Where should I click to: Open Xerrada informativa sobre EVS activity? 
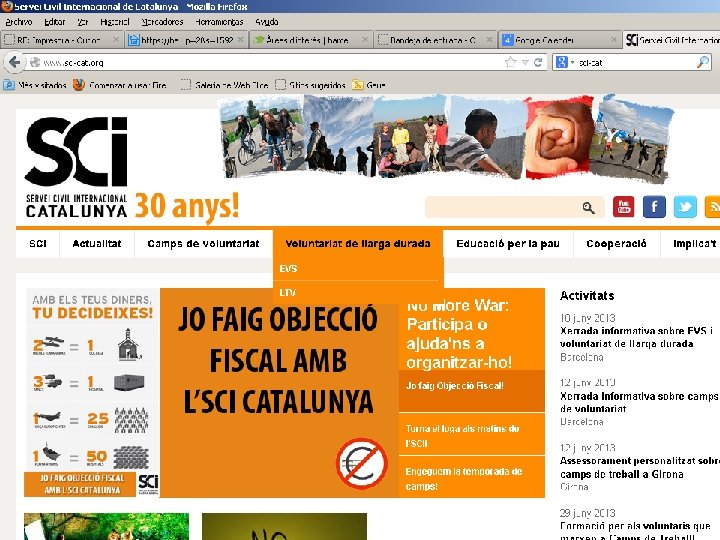(636, 337)
